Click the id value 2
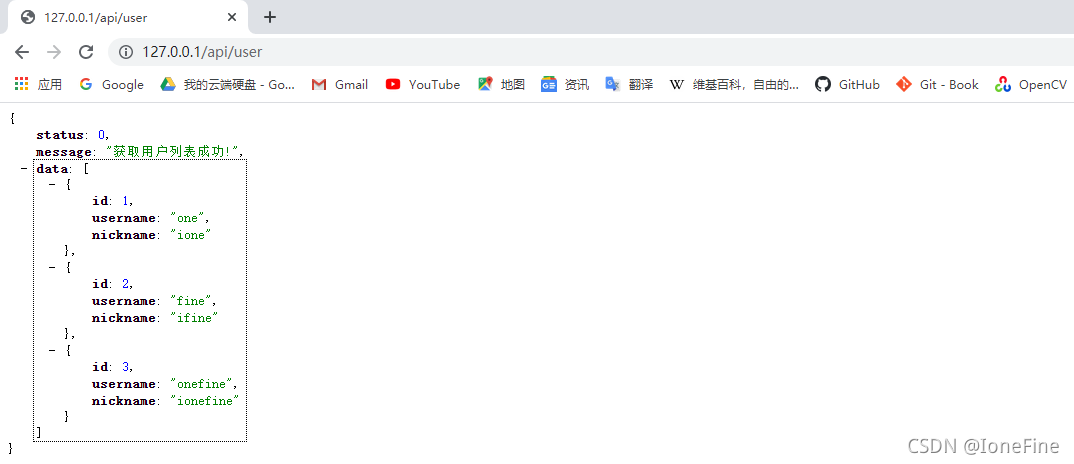This screenshot has height=464, width=1074. click(125, 284)
